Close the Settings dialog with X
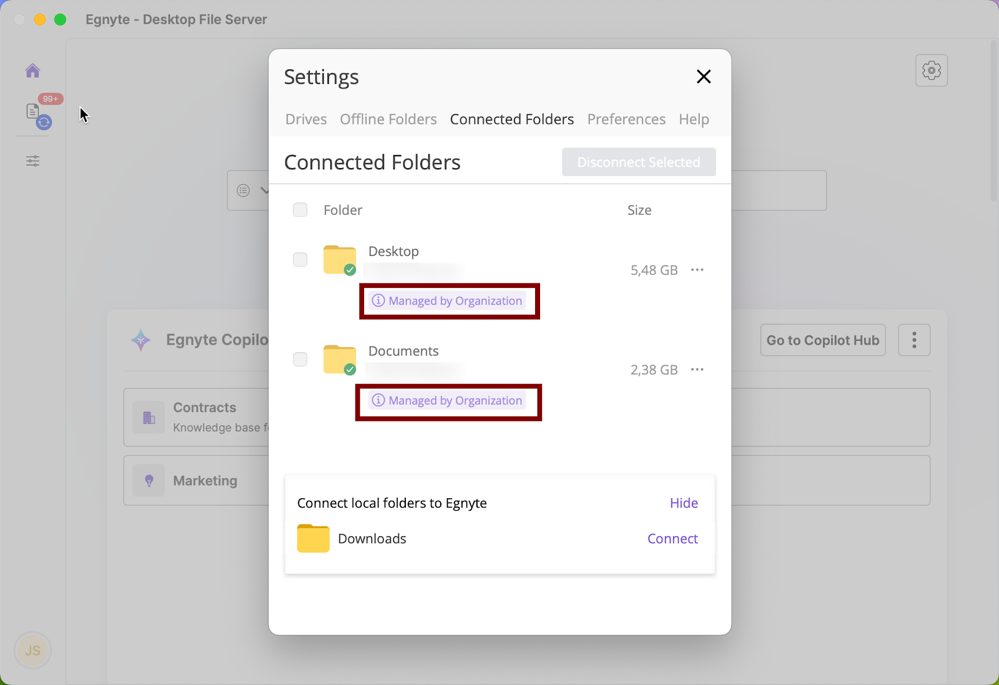The image size is (999, 685). pyautogui.click(x=703, y=76)
